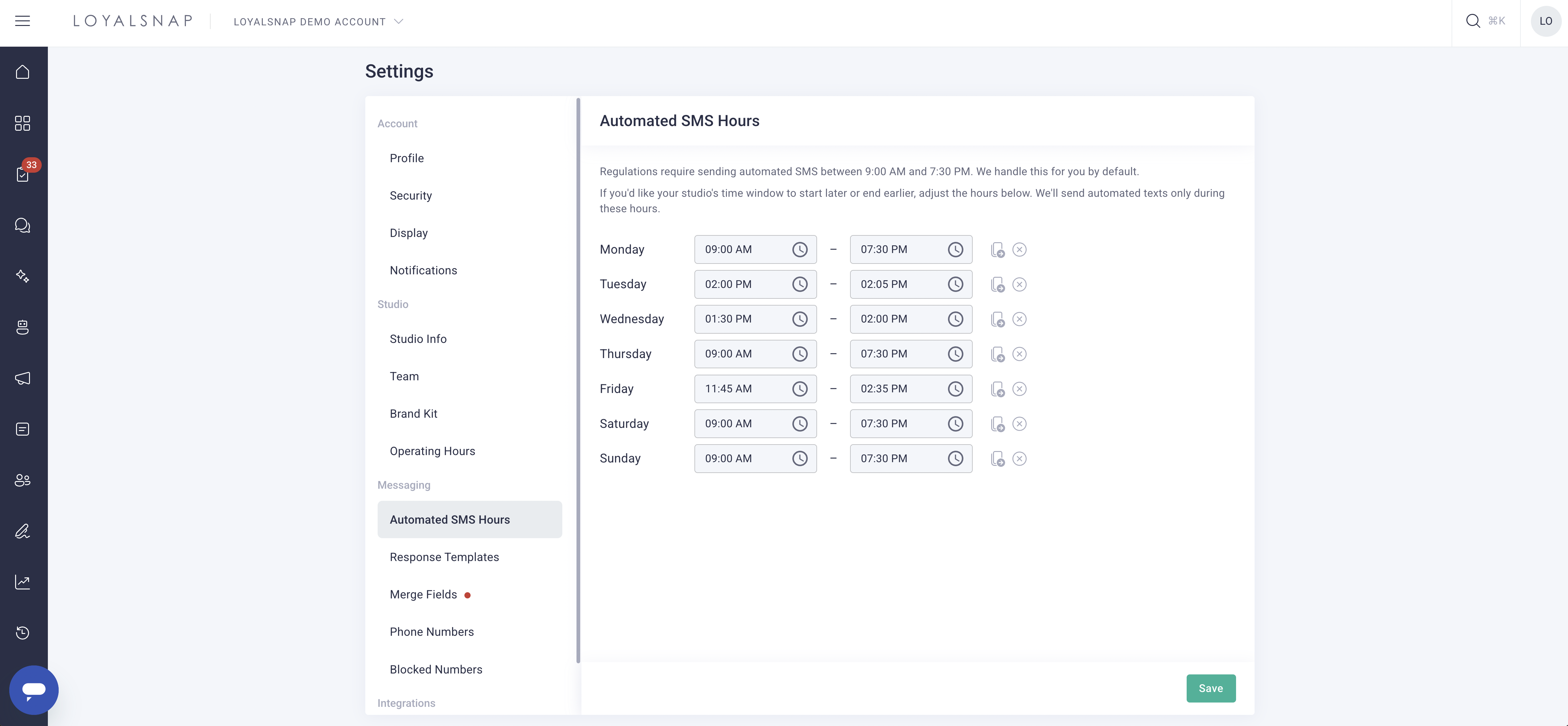Screen dimensions: 1568x726
Task: Select Studio Info in settings menu
Action: (x=469, y=339)
